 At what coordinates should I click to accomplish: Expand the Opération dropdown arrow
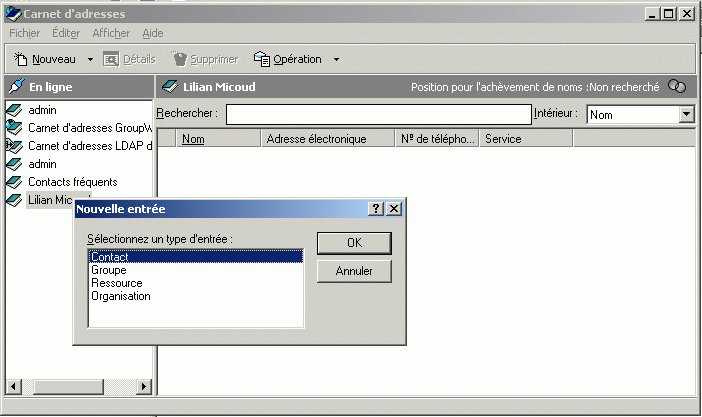(336, 60)
